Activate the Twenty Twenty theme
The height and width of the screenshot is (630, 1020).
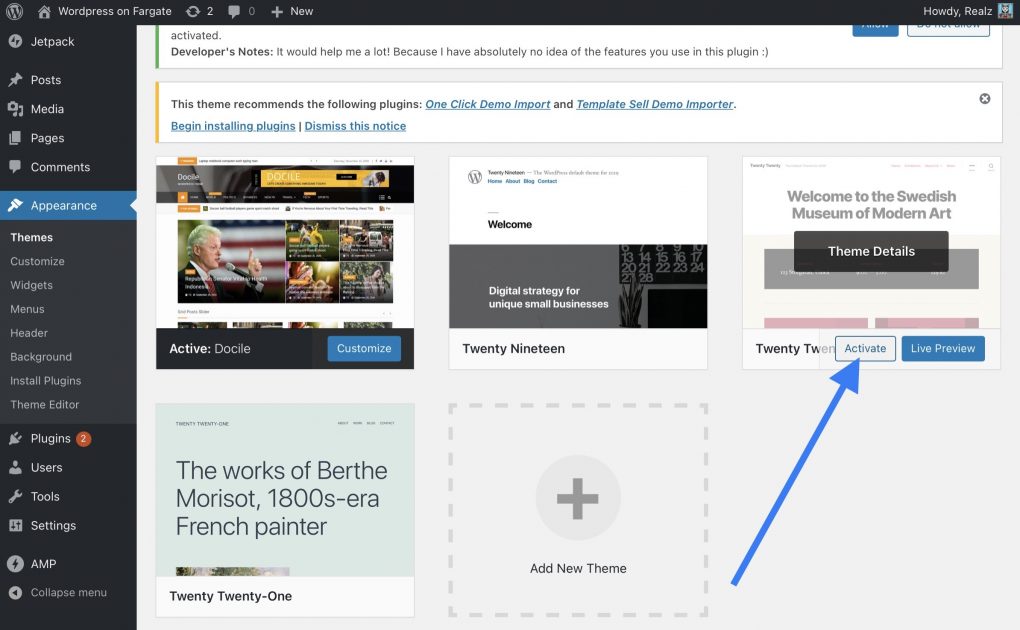coord(865,348)
